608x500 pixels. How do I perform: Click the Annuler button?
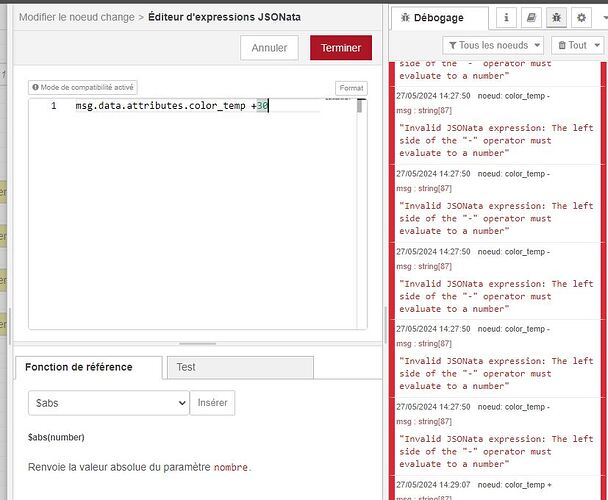(269, 47)
